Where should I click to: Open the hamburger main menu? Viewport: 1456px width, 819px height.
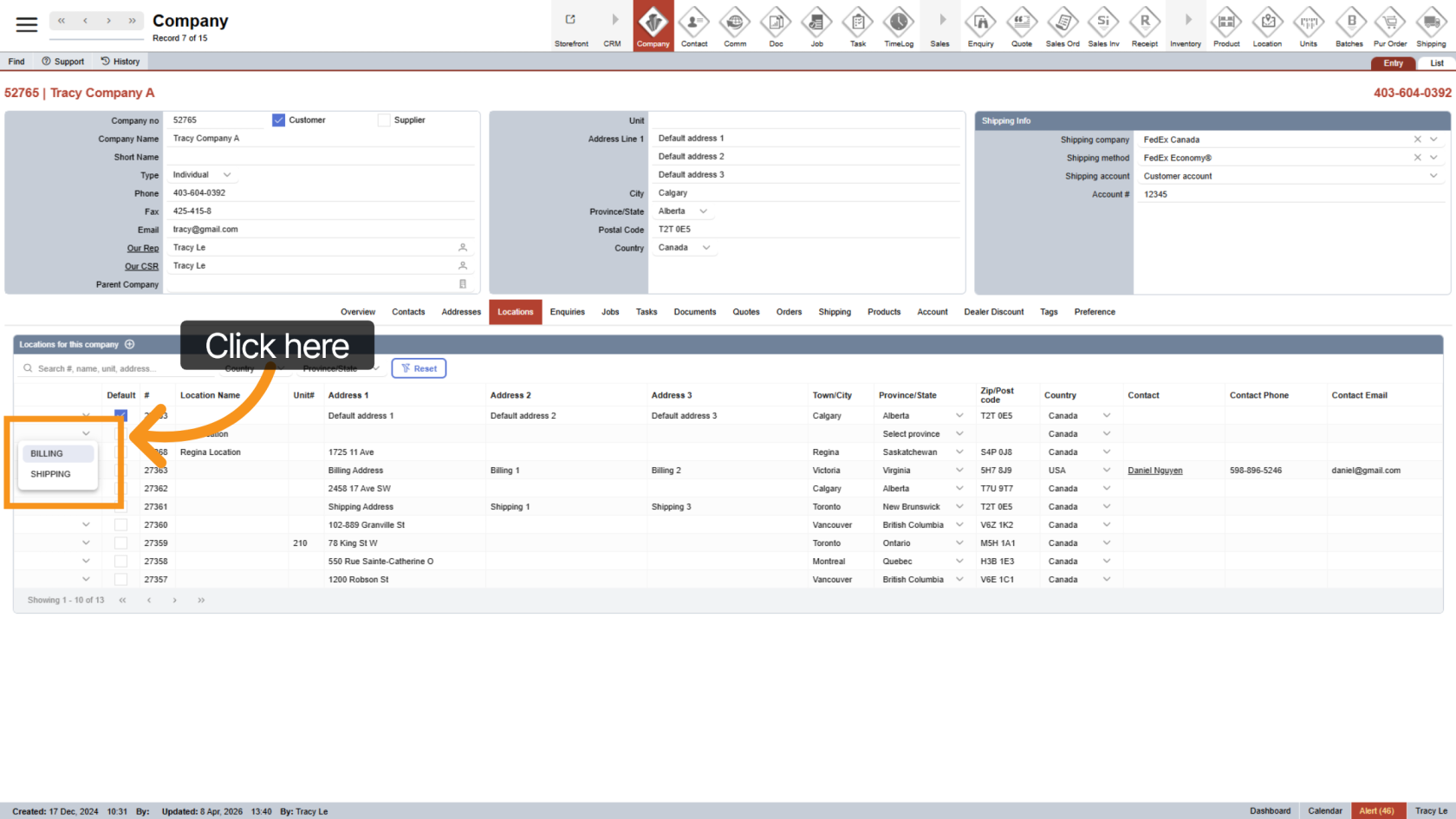pos(27,24)
